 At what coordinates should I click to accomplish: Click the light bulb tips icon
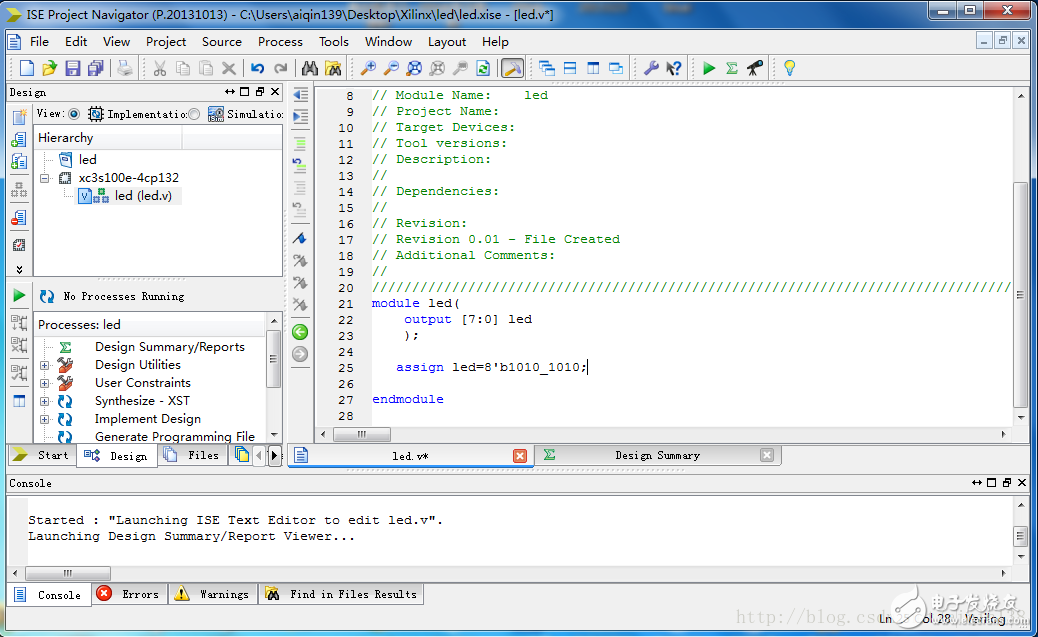789,67
